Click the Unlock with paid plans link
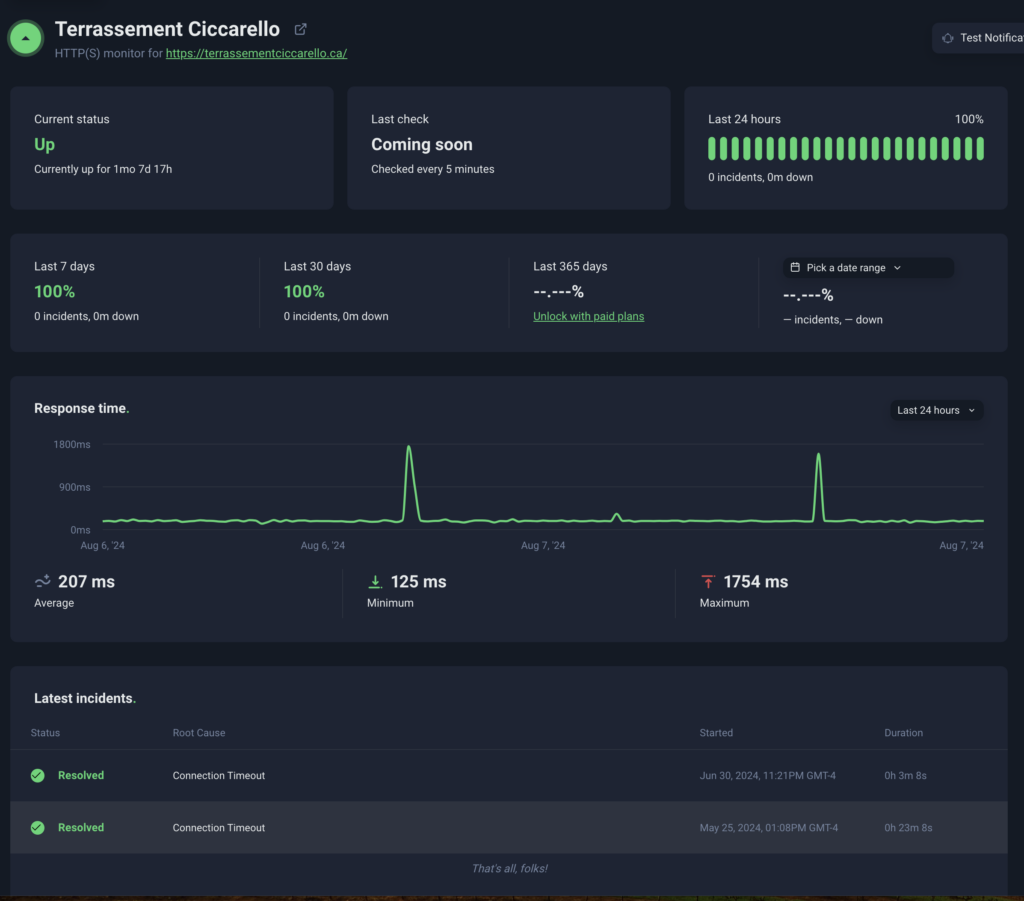The height and width of the screenshot is (901, 1024). (588, 316)
